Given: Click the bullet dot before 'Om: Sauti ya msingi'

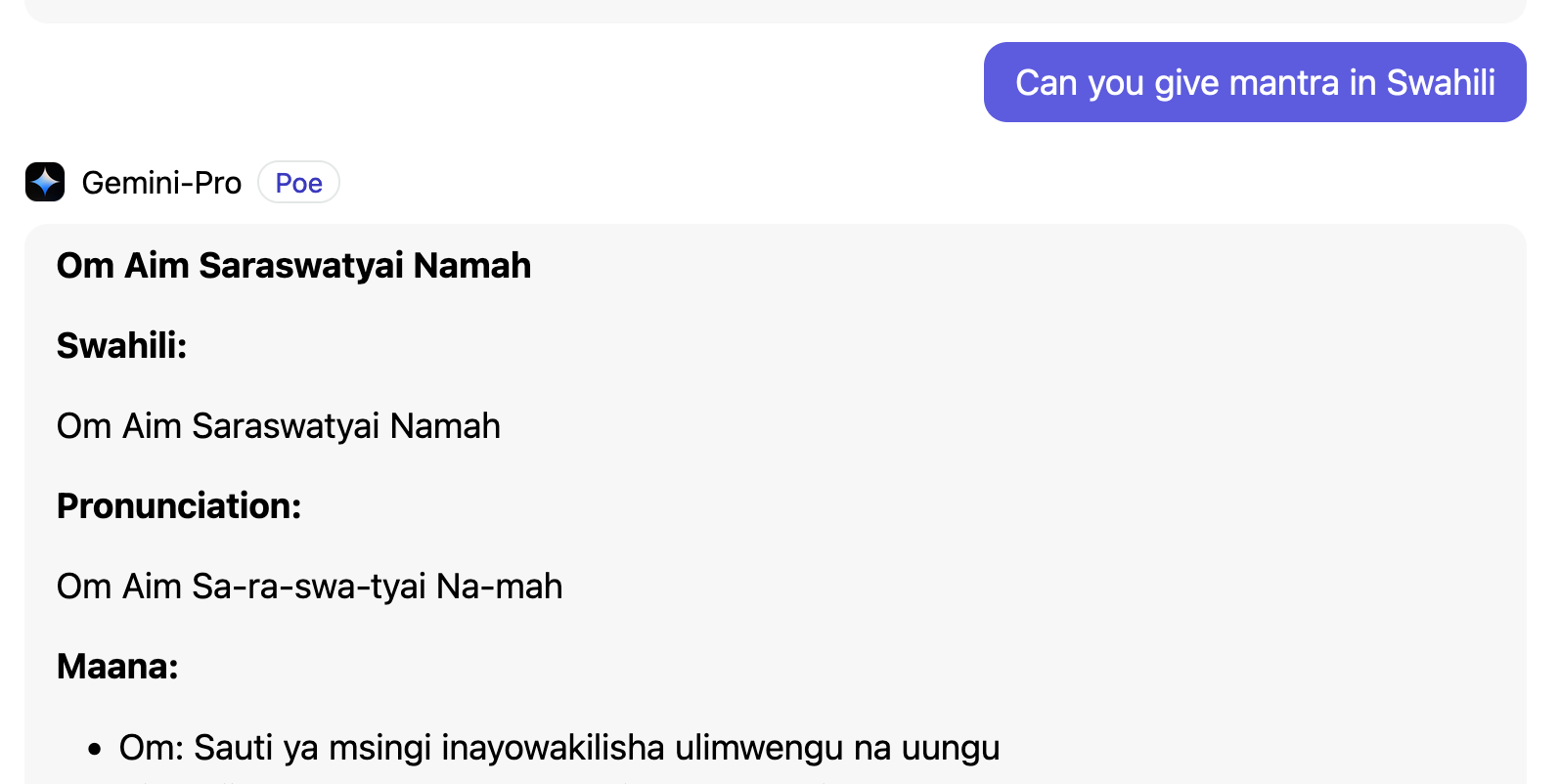Looking at the screenshot, I should [x=94, y=750].
